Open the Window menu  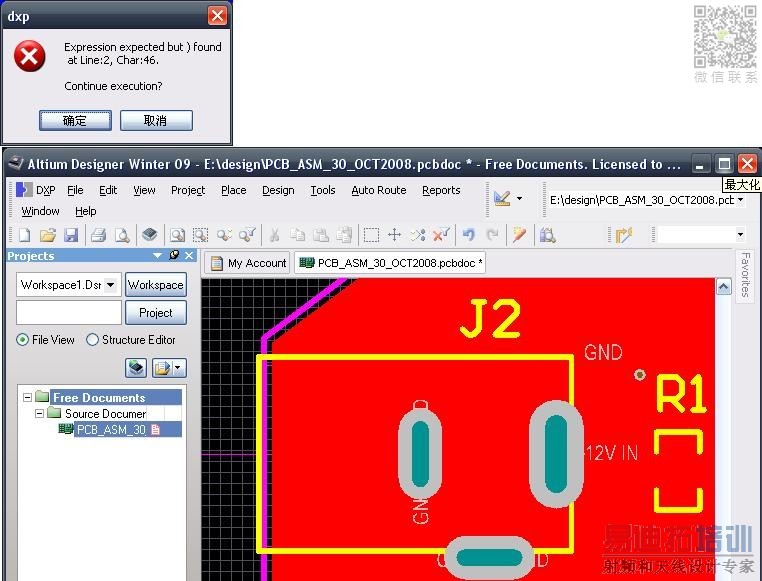pos(40,211)
